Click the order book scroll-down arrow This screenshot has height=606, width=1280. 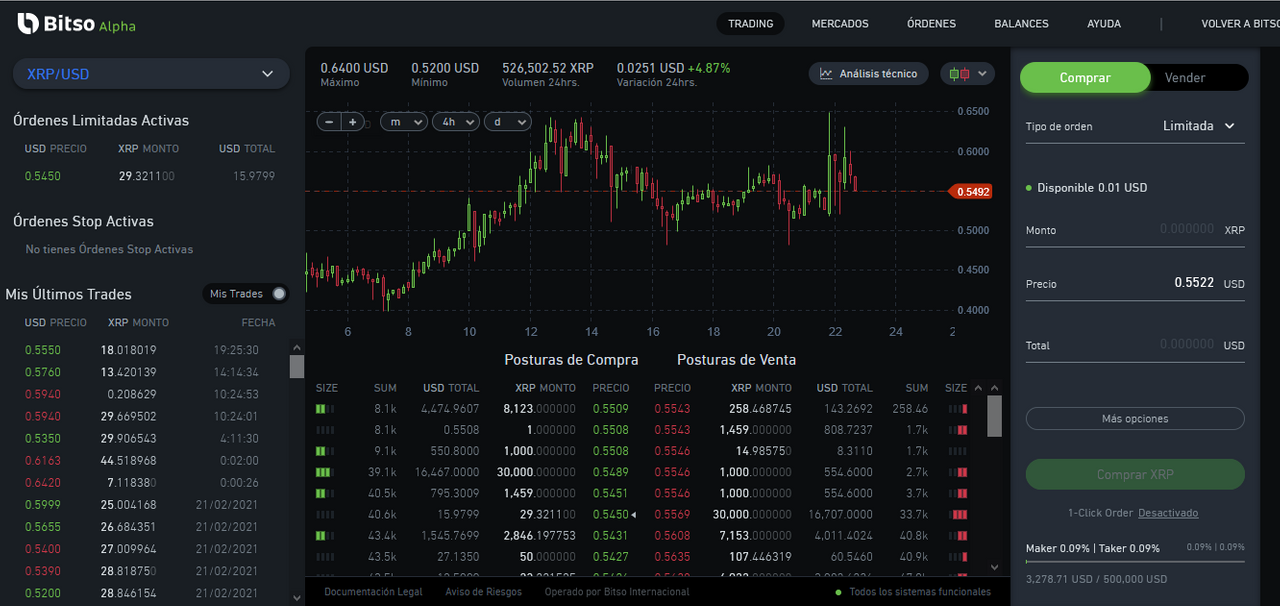tap(994, 567)
